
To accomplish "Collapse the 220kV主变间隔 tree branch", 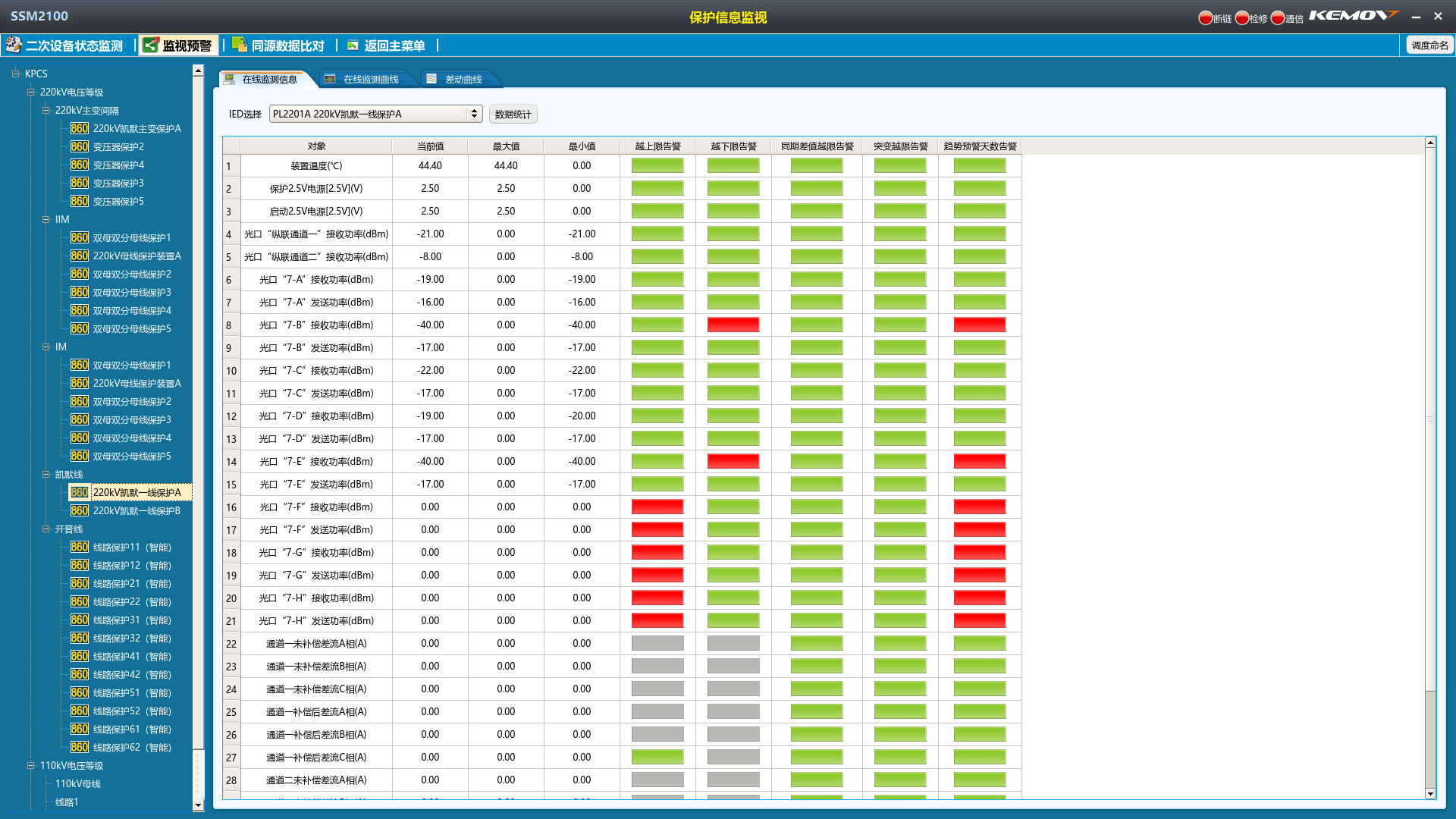I will tap(45, 111).
